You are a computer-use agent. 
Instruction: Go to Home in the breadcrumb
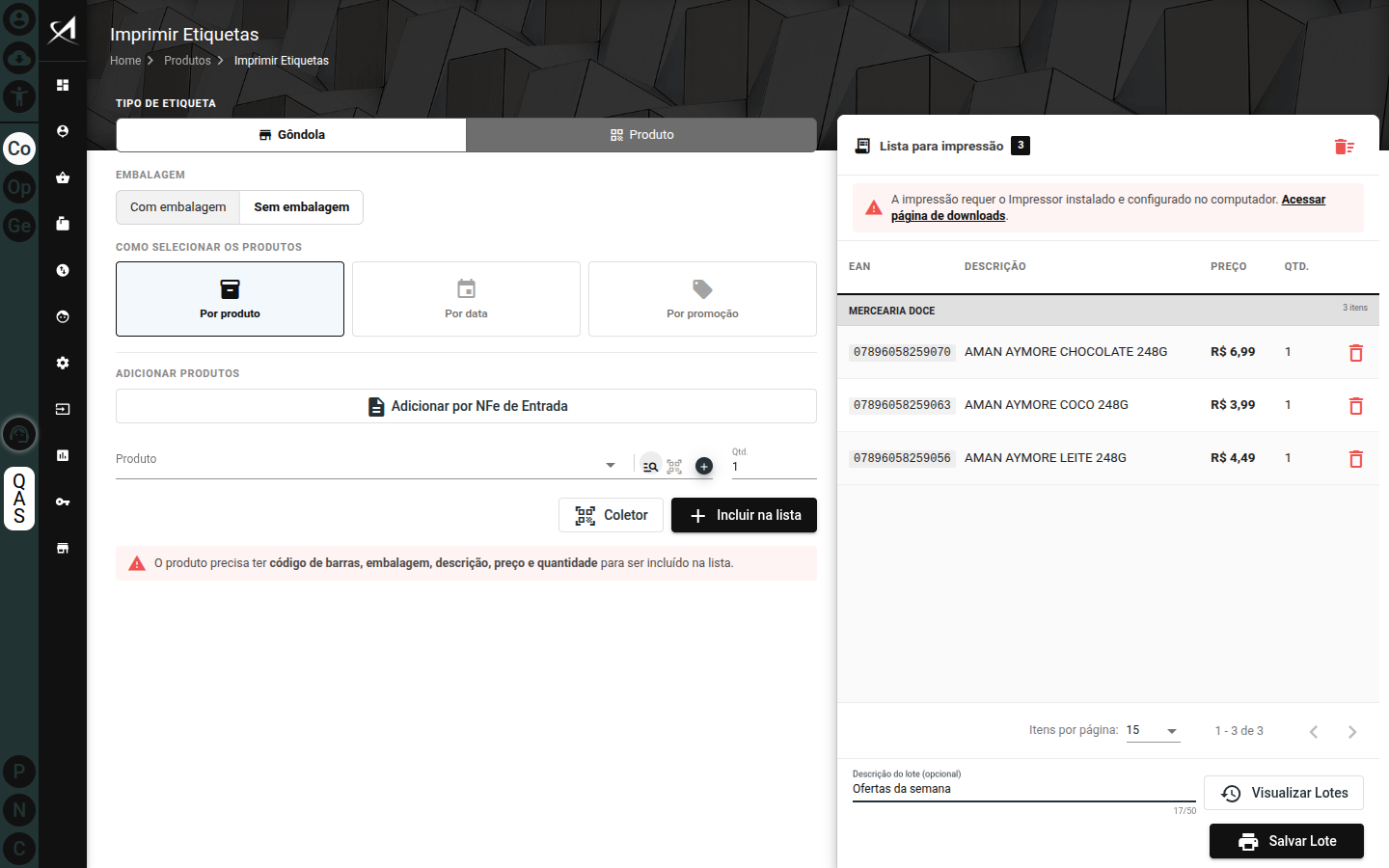[125, 61]
